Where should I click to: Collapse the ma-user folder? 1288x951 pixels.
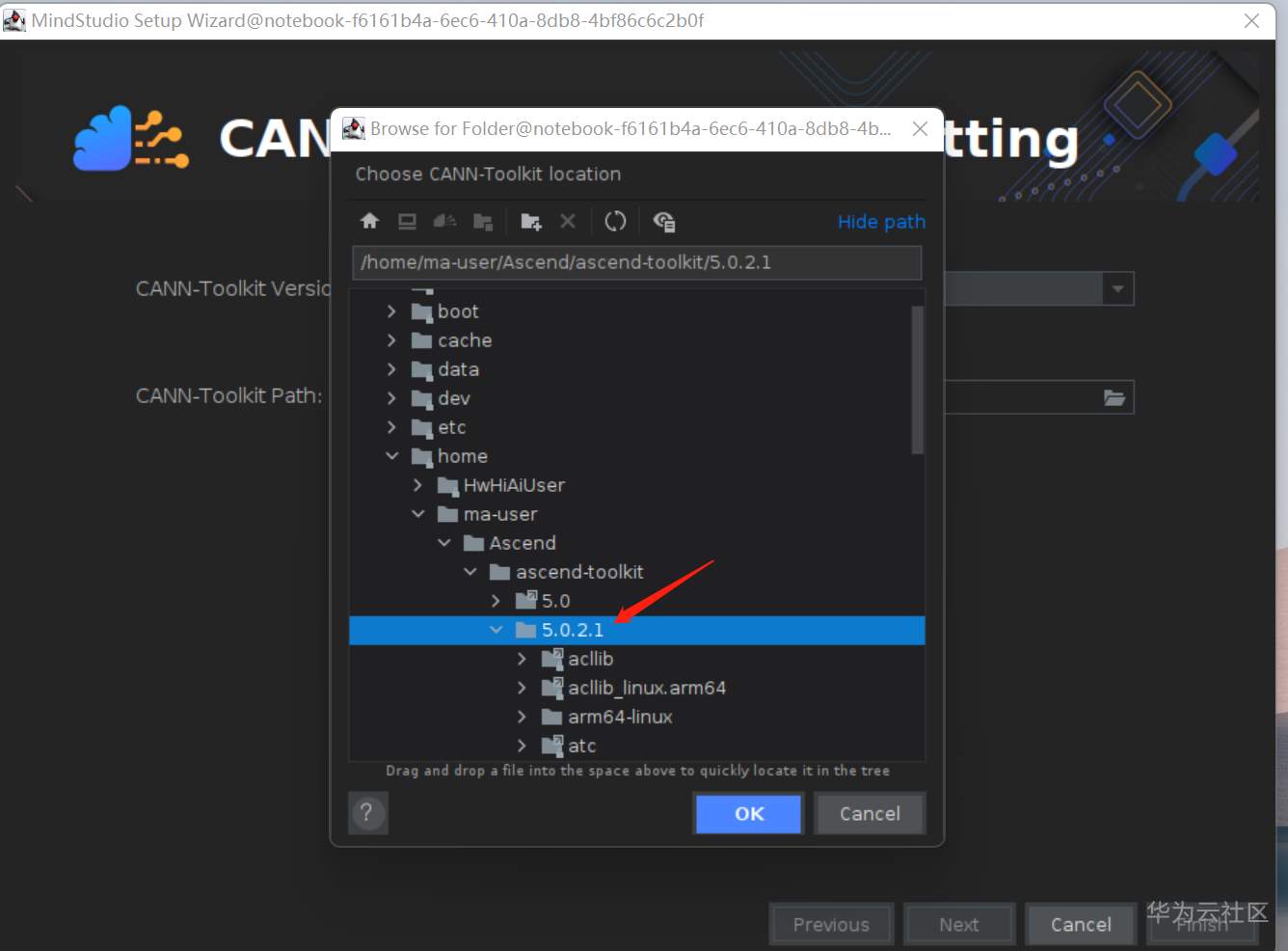pos(417,514)
